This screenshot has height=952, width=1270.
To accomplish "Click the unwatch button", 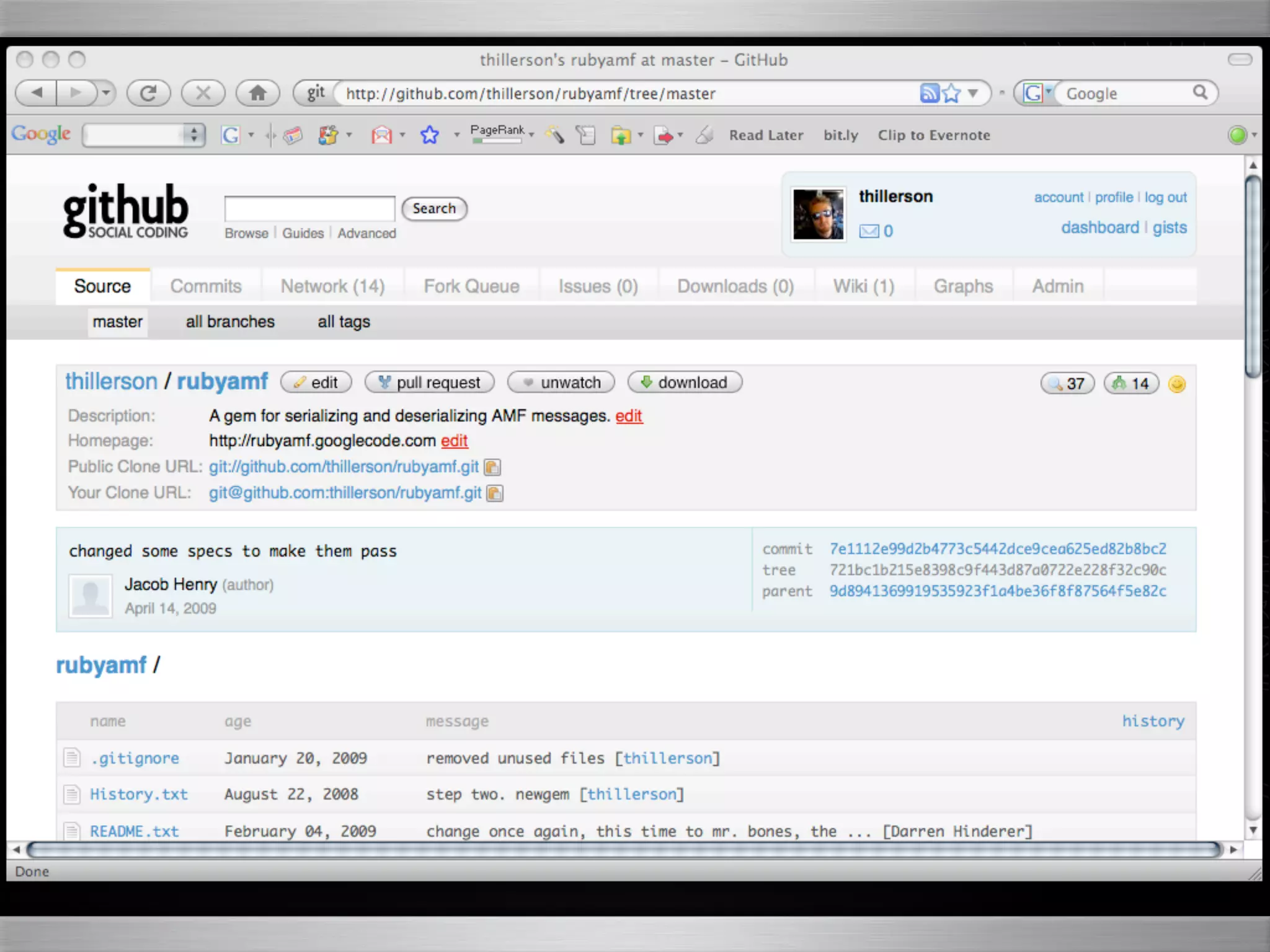I will pyautogui.click(x=561, y=382).
